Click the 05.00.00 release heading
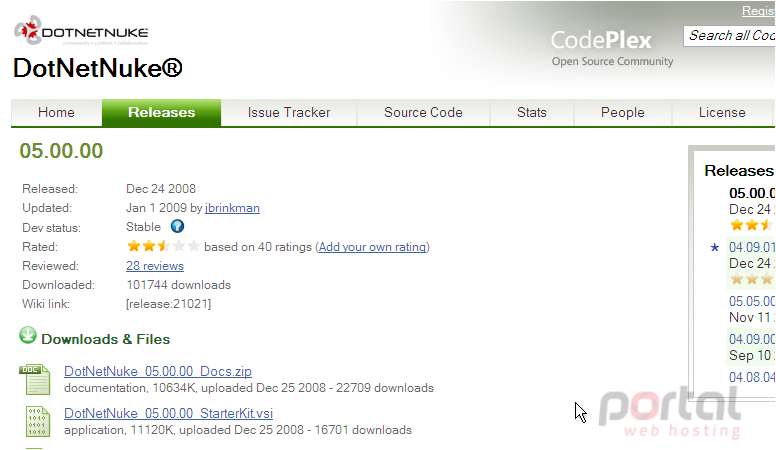The image size is (776, 450). (61, 151)
